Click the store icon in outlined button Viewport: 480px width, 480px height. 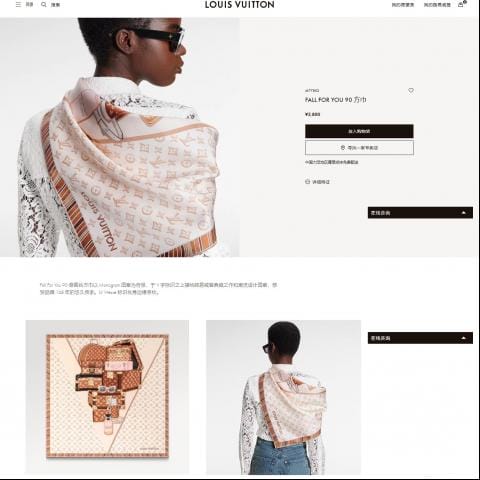343,147
